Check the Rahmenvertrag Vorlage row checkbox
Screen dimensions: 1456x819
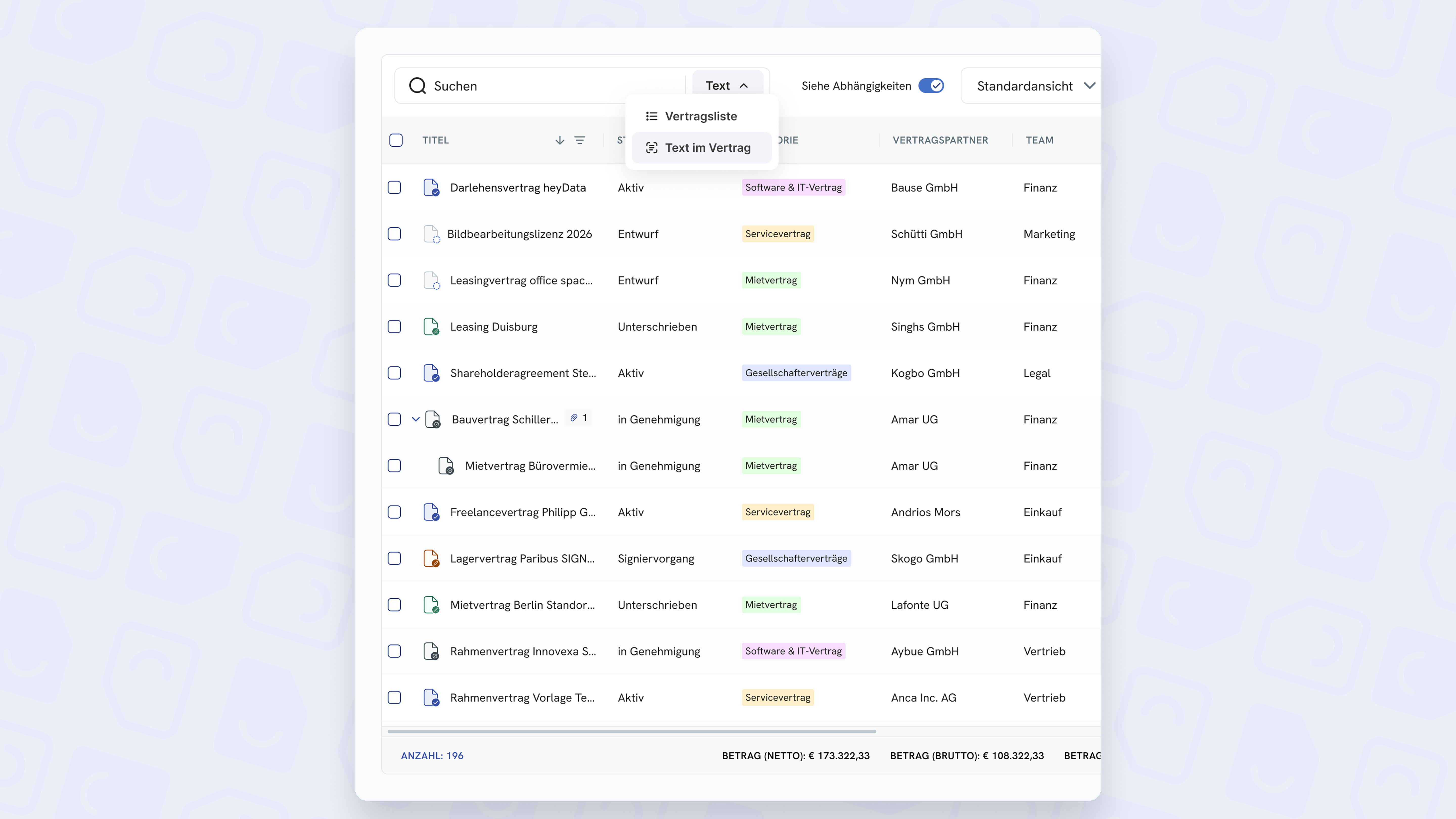coord(395,697)
